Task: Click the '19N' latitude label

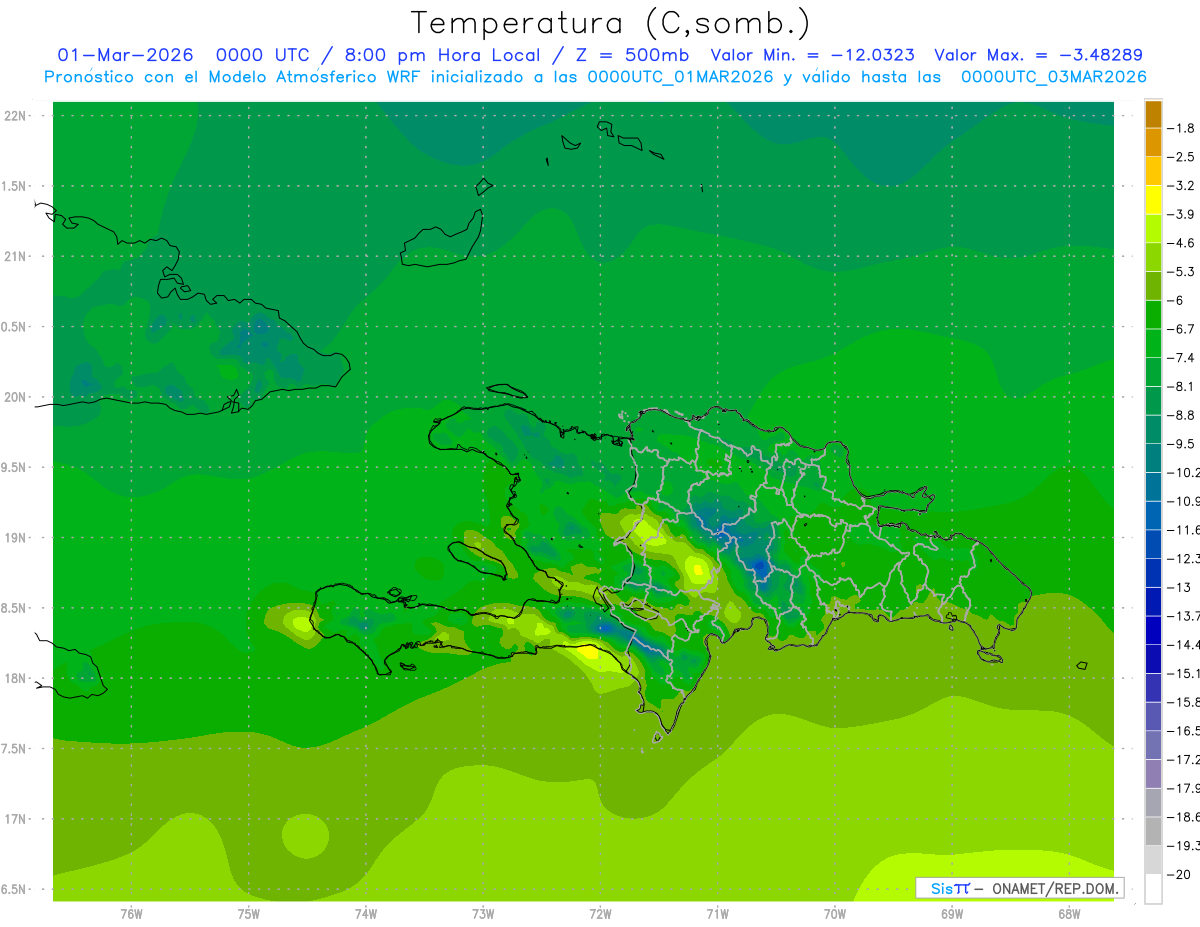Action: [17, 538]
